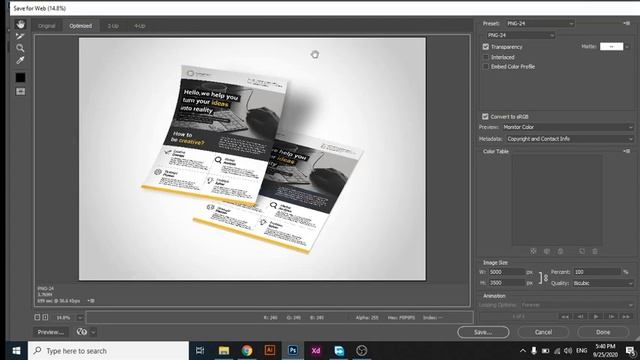Click the color table trash delete icon
640x360 pixels.
(595, 251)
